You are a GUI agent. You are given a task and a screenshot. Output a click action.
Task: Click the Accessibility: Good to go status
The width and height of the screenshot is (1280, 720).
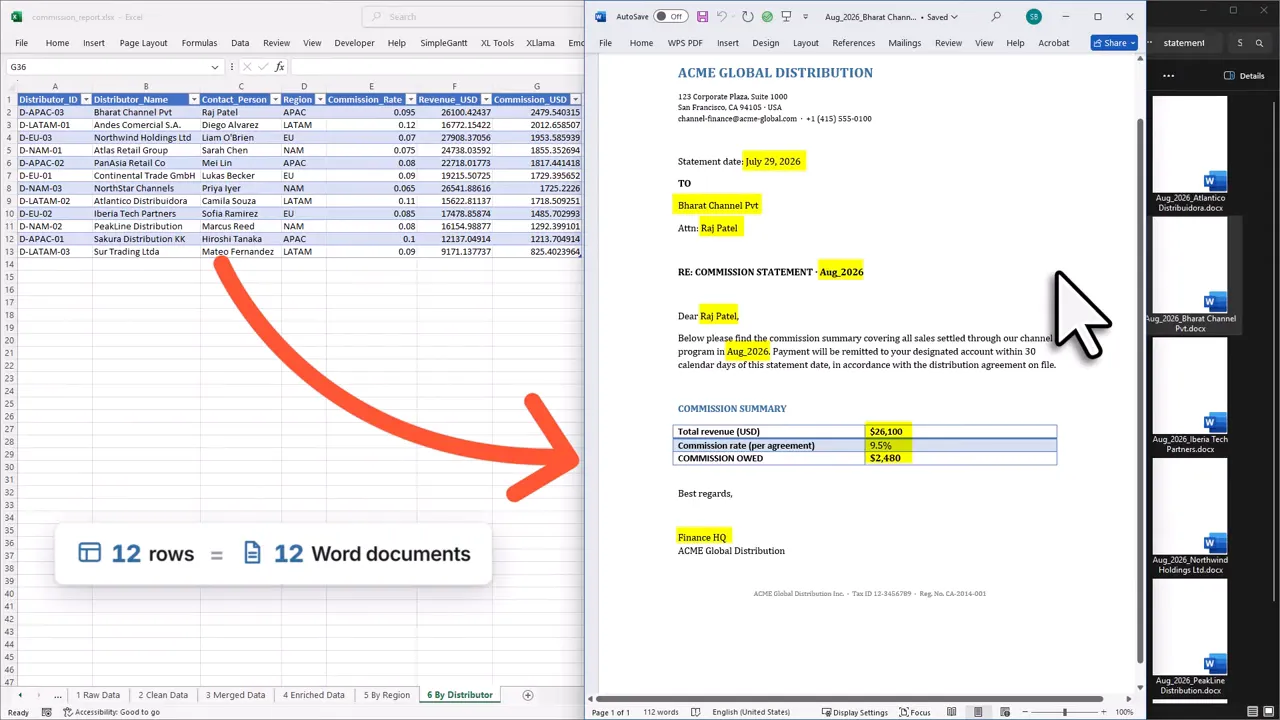click(x=111, y=712)
